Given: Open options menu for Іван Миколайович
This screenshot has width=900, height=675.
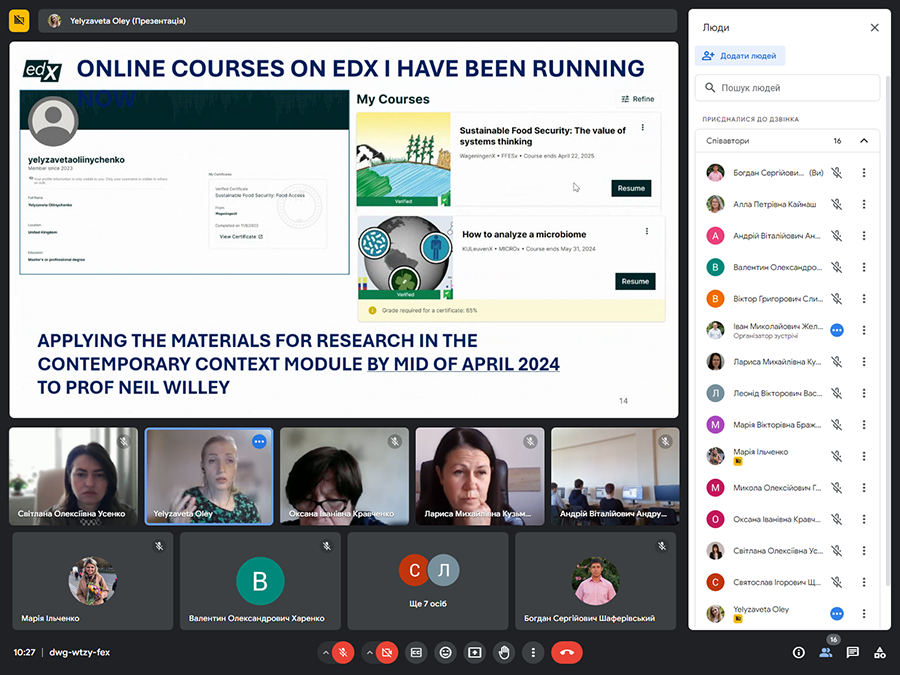Looking at the screenshot, I should pos(864,330).
